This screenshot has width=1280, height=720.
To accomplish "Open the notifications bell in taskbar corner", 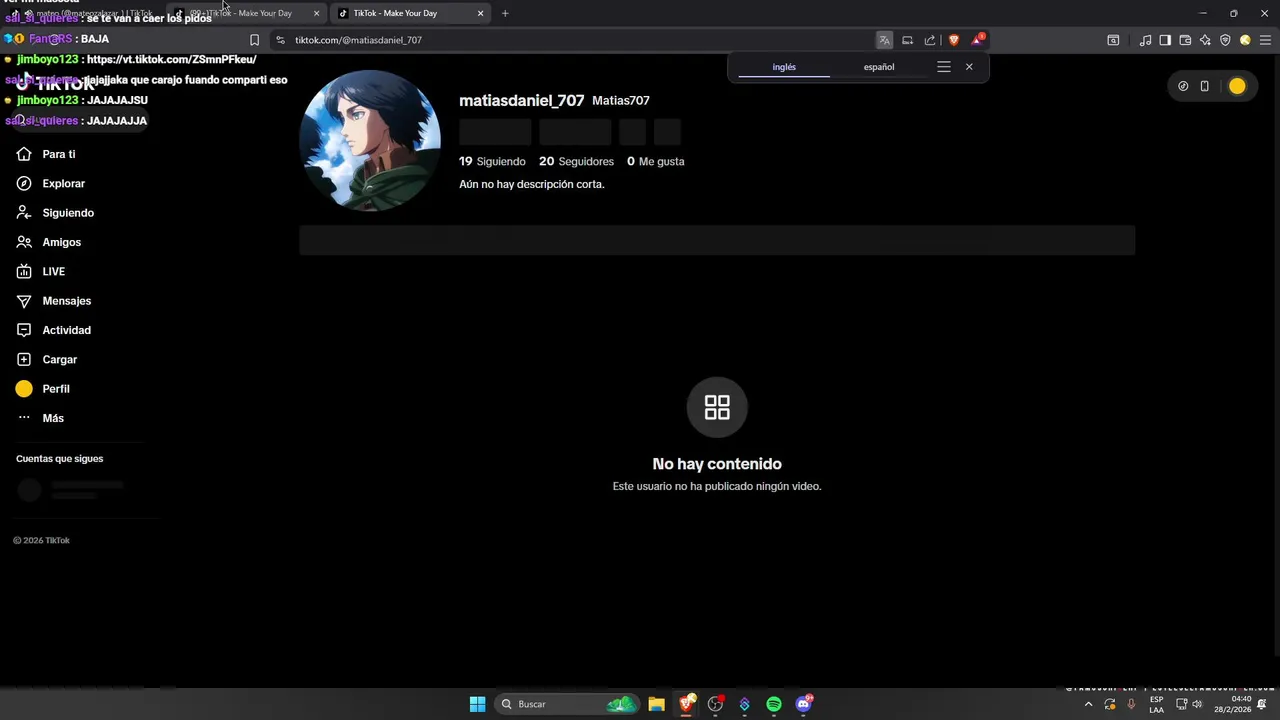I will pyautogui.click(x=1262, y=704).
